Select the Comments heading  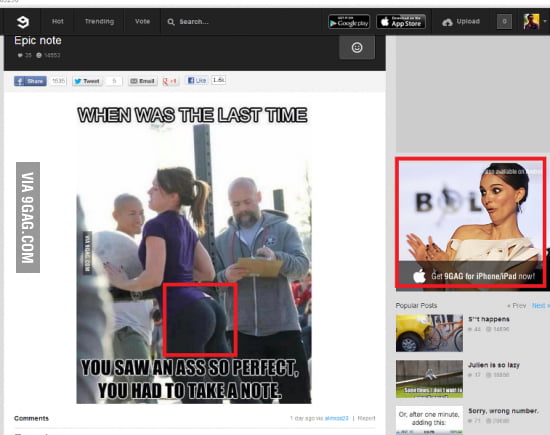pos(32,418)
